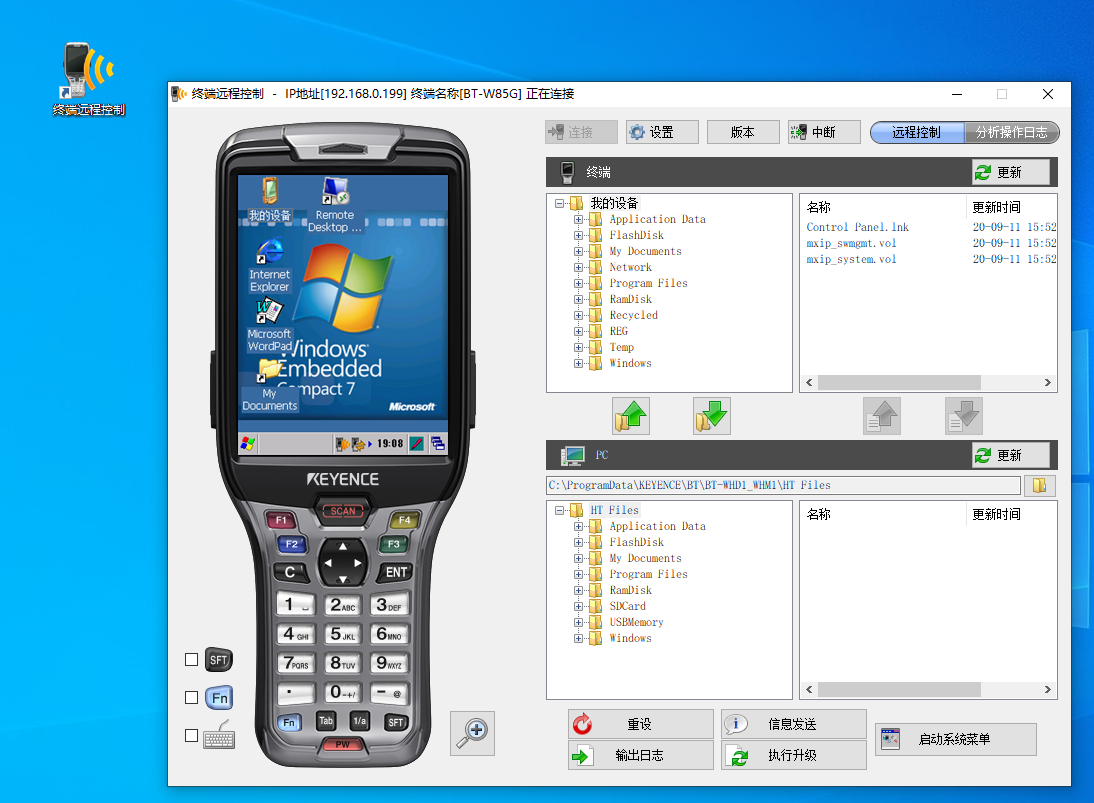Click the red PW power key
Screen dimensions: 1094x803
tap(343, 744)
